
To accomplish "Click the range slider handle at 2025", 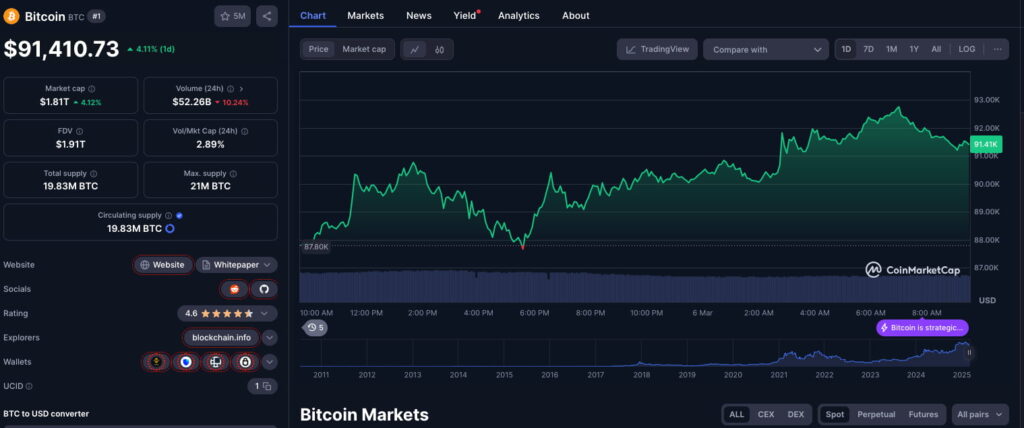I will (x=969, y=352).
